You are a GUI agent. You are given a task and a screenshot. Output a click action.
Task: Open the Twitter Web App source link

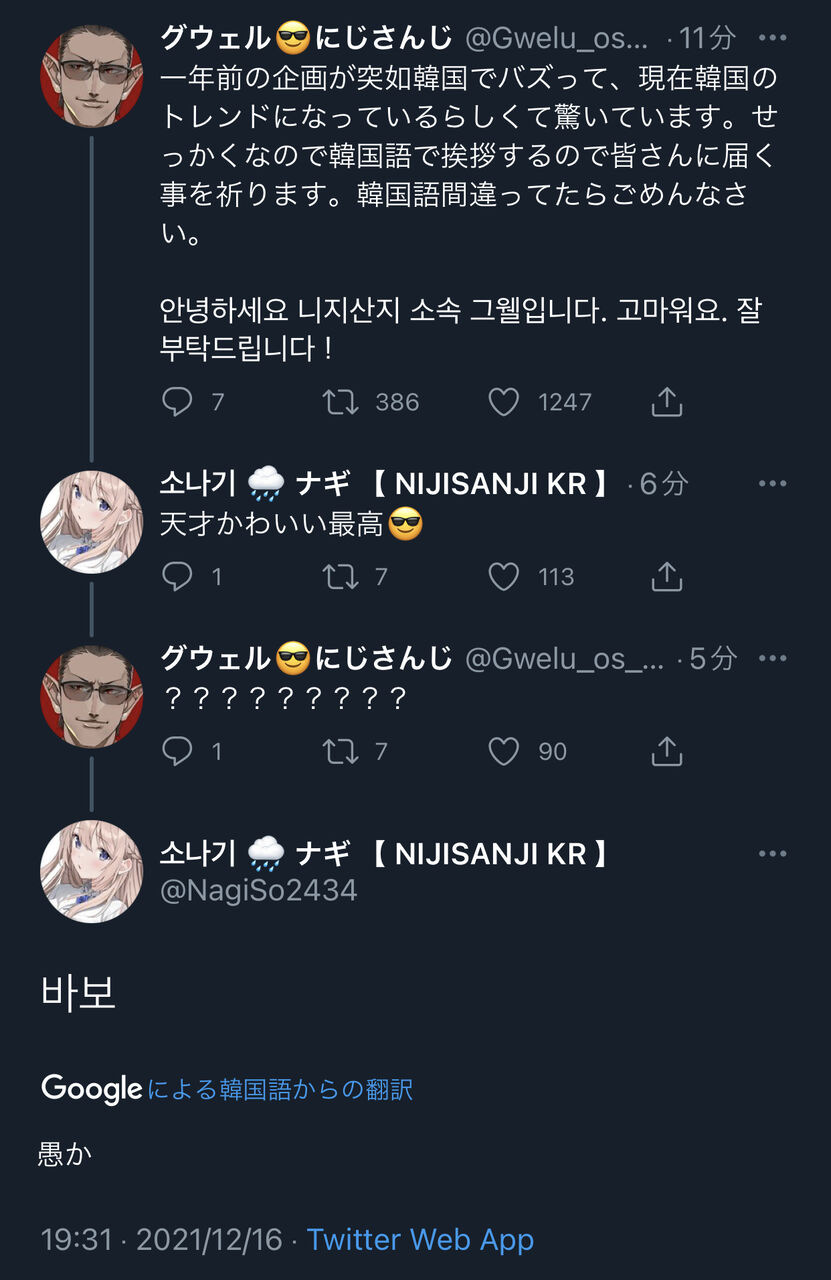coord(420,1240)
